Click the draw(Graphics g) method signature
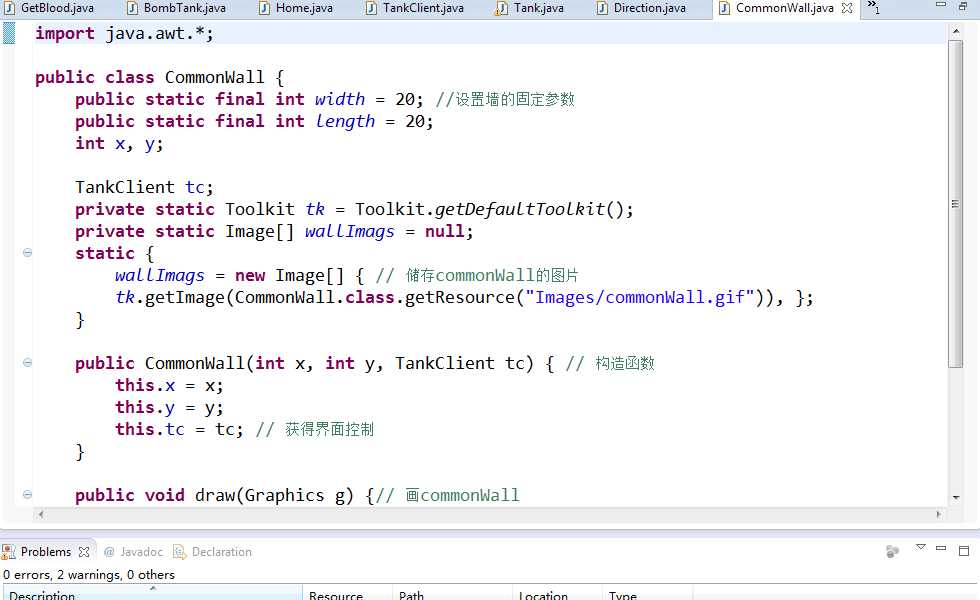980x600 pixels. tap(214, 495)
